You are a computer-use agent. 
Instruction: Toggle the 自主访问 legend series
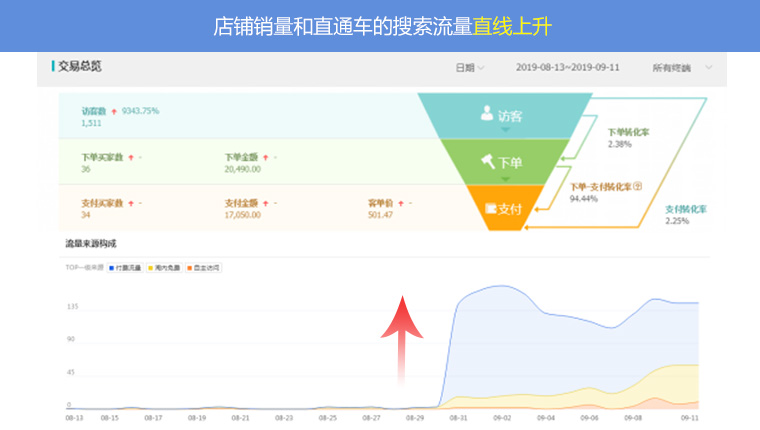point(201,268)
